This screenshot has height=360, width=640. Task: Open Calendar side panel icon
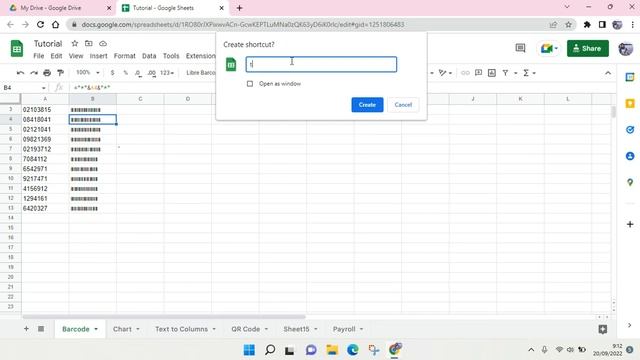[630, 77]
